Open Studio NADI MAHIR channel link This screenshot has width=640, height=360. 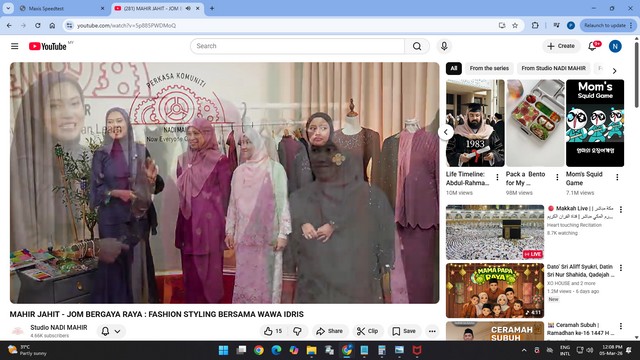click(x=59, y=327)
